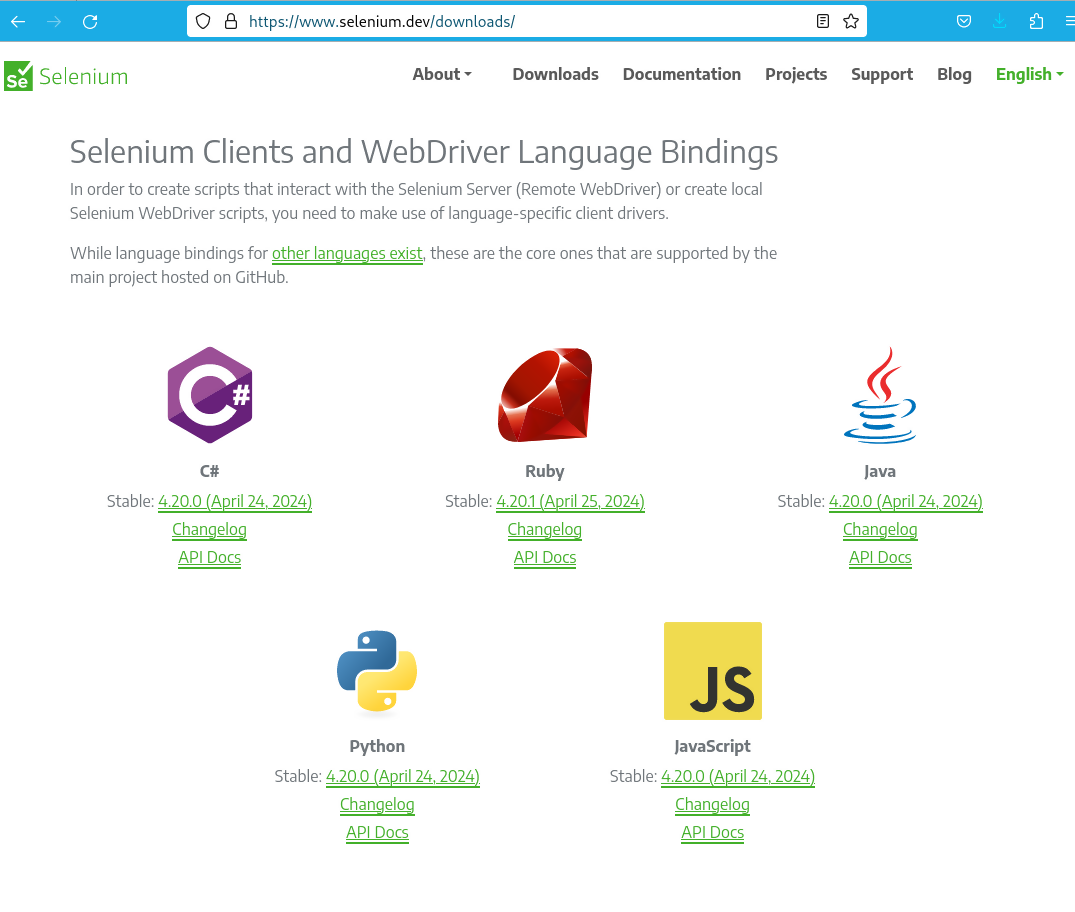Click the 'JavaScript' label text
Viewport: 1075px width, 912px height.
click(712, 746)
